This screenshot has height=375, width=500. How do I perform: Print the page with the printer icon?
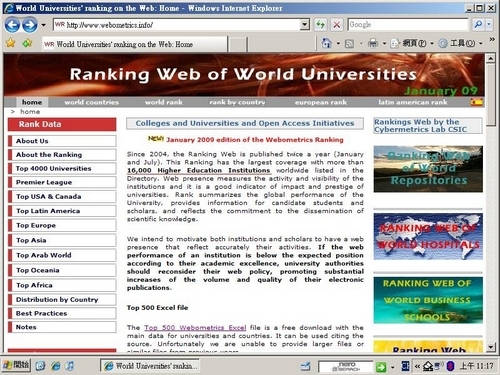373,43
